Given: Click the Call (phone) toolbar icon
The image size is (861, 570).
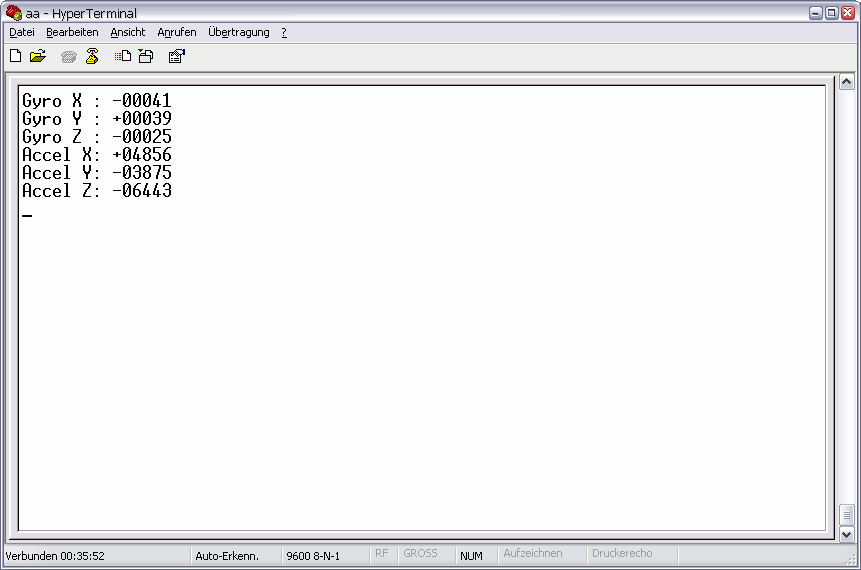Looking at the screenshot, I should (69, 57).
